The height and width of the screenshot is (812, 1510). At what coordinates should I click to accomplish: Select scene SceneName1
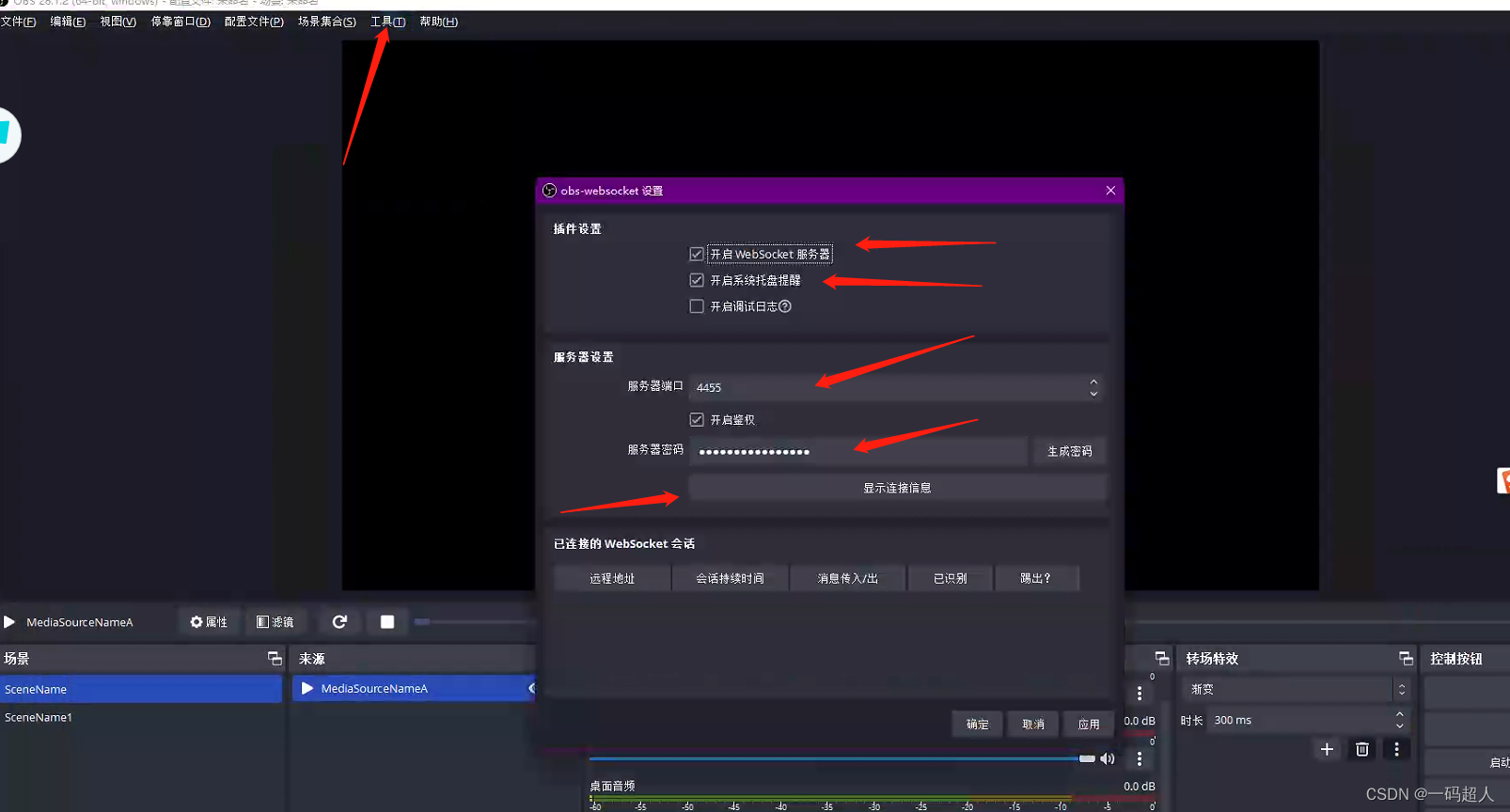coord(141,717)
